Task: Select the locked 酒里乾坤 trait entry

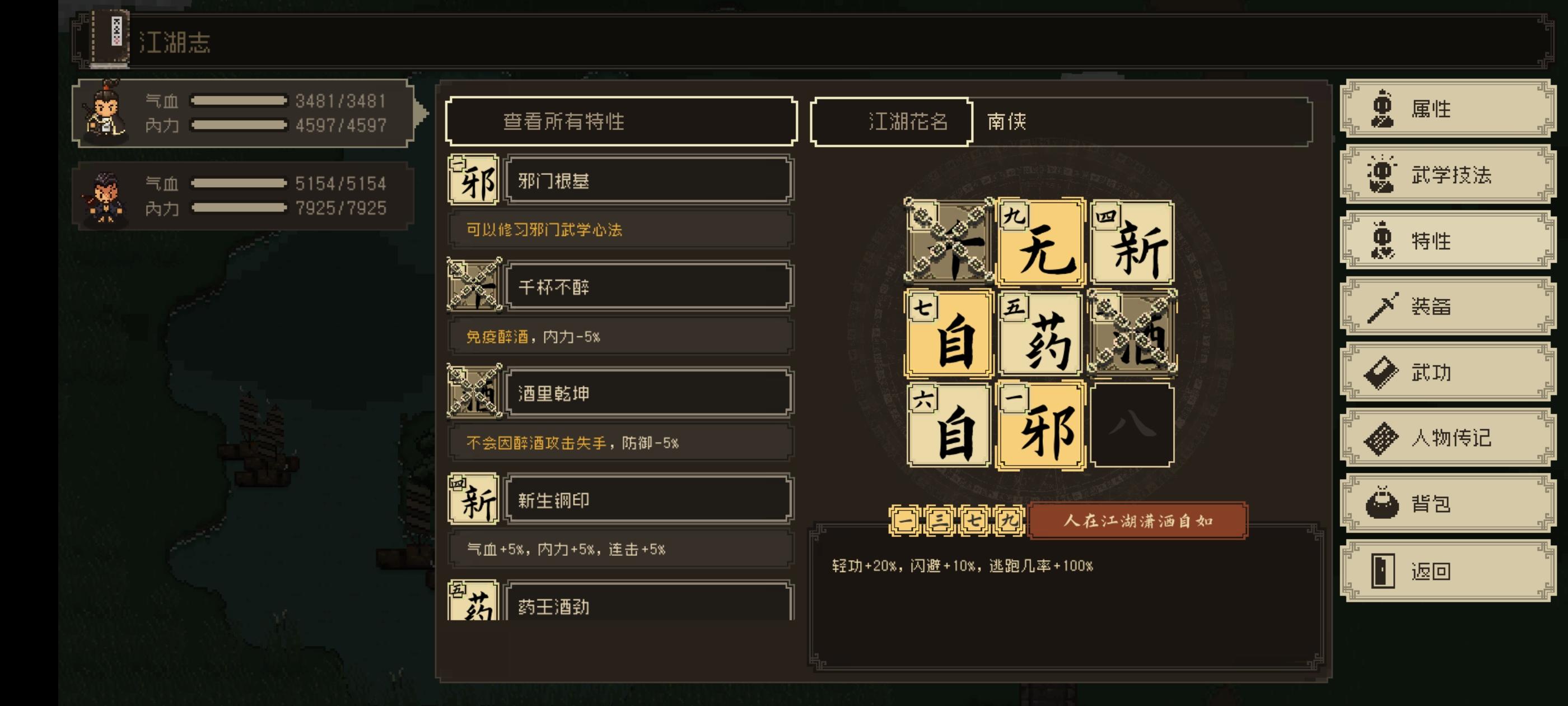Action: (650, 393)
